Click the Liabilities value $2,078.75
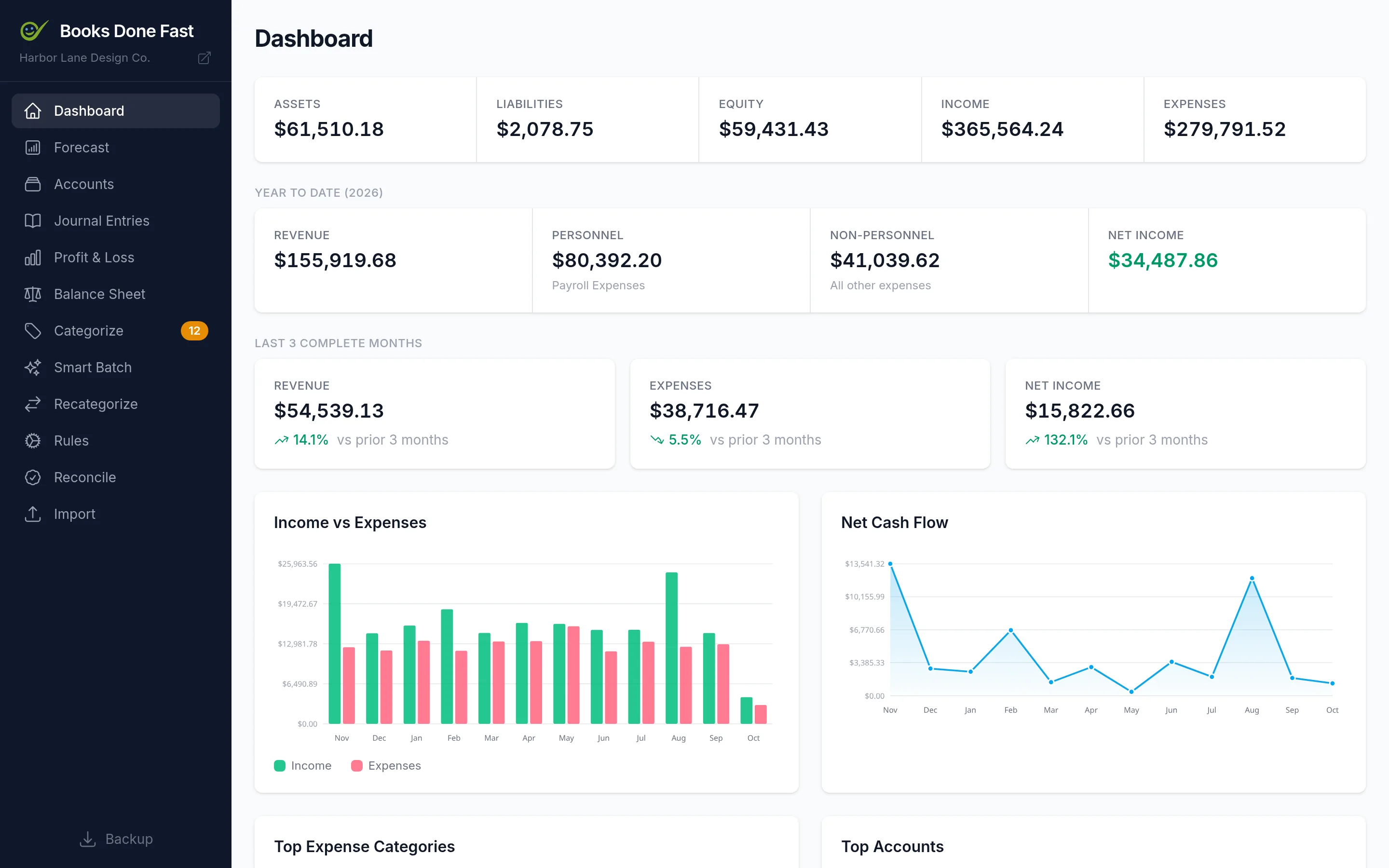Image resolution: width=1389 pixels, height=868 pixels. [545, 129]
